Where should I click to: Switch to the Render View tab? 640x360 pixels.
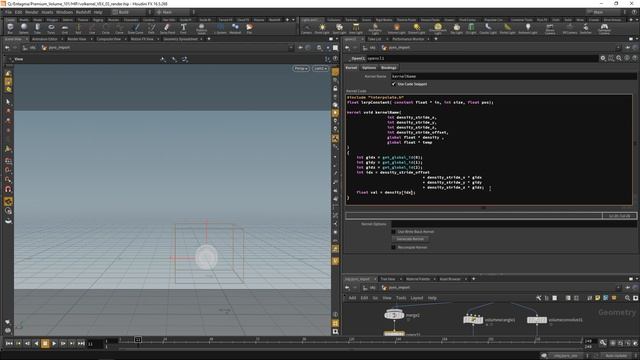[x=77, y=39]
